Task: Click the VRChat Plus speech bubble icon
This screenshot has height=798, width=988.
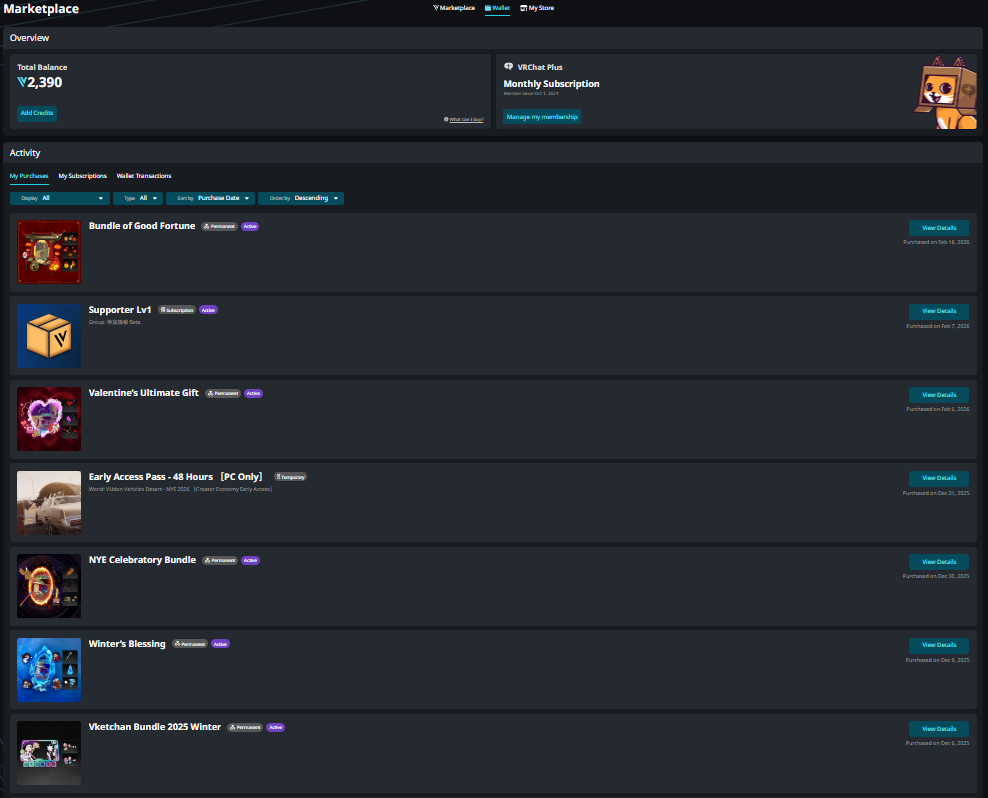Action: pos(509,67)
